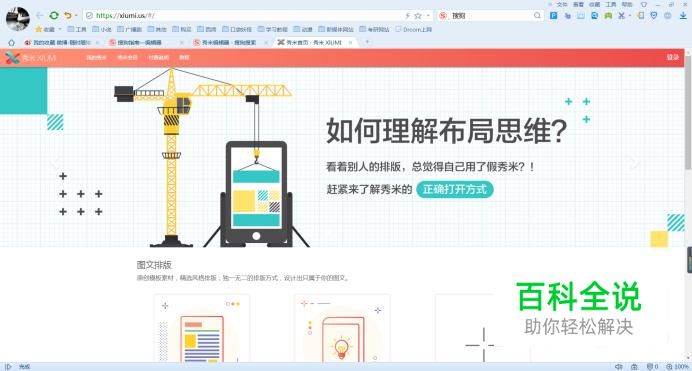Viewport: 692px width, 371px height.
Task: Open the 收藏 menu in title bar
Action: [x=594, y=4]
